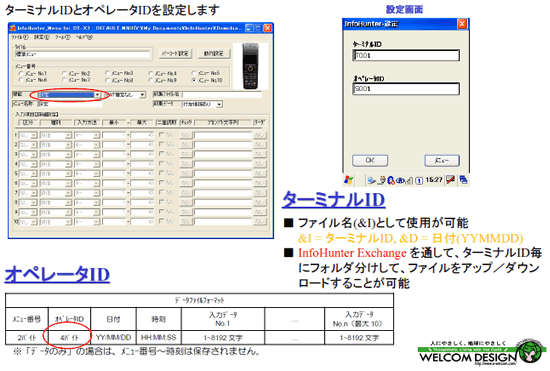This screenshot has height=371, width=550.
Task: Click the WELCOM DESIGN logo
Action: 482,353
